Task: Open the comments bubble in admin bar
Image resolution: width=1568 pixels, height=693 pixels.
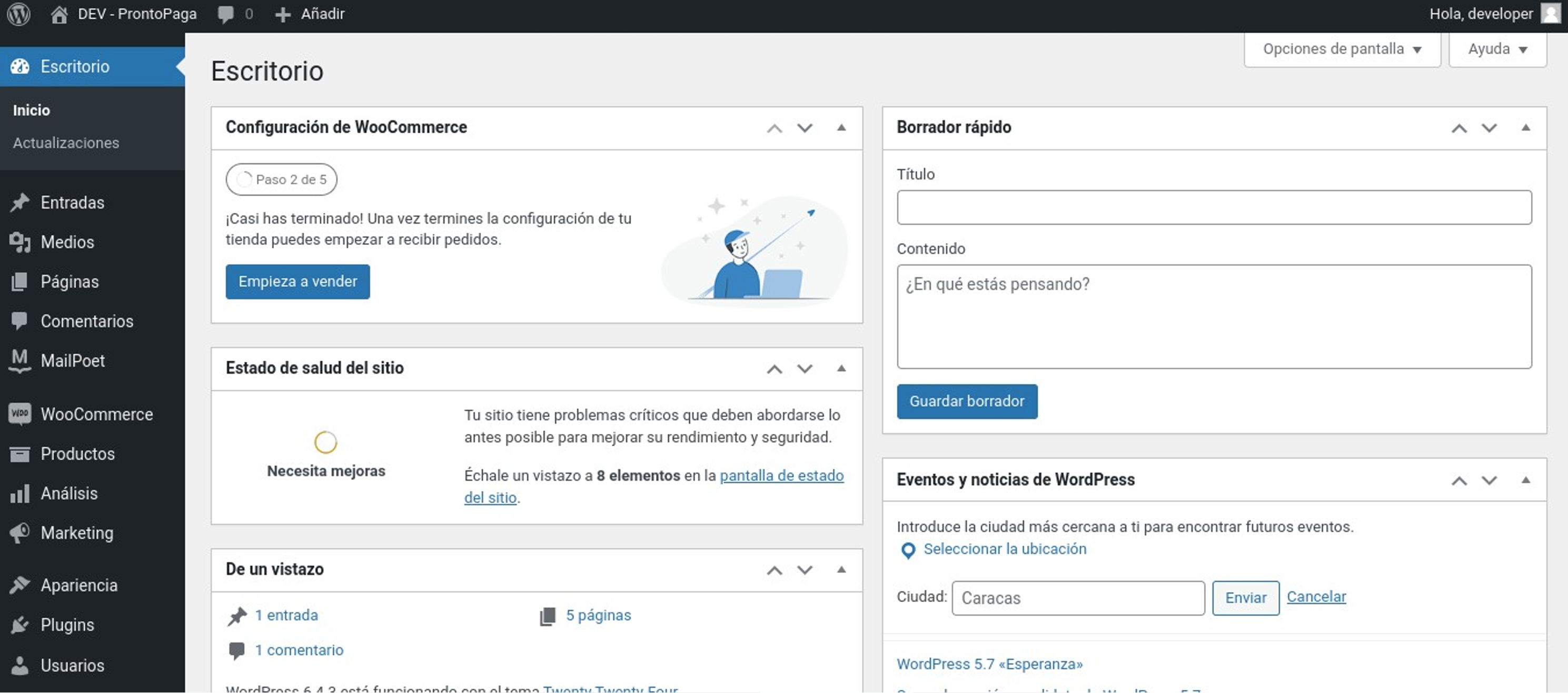Action: pos(226,13)
